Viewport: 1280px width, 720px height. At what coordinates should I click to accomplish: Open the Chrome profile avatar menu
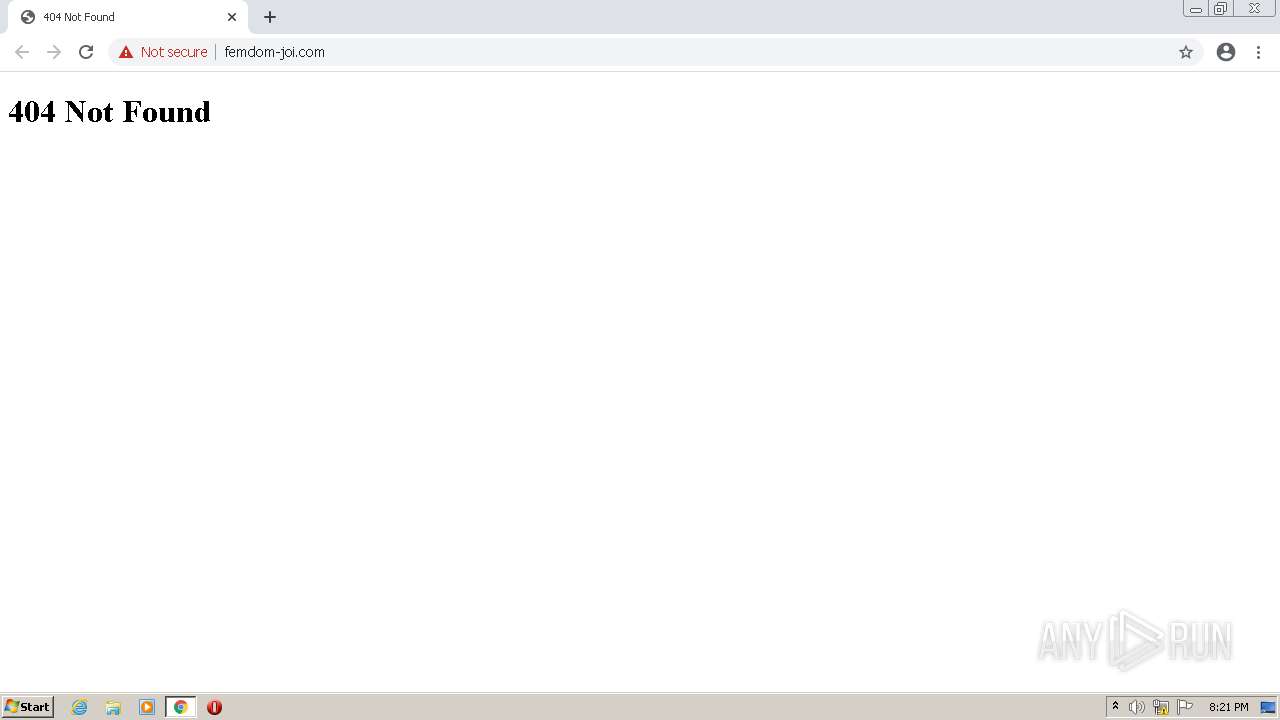tap(1226, 52)
